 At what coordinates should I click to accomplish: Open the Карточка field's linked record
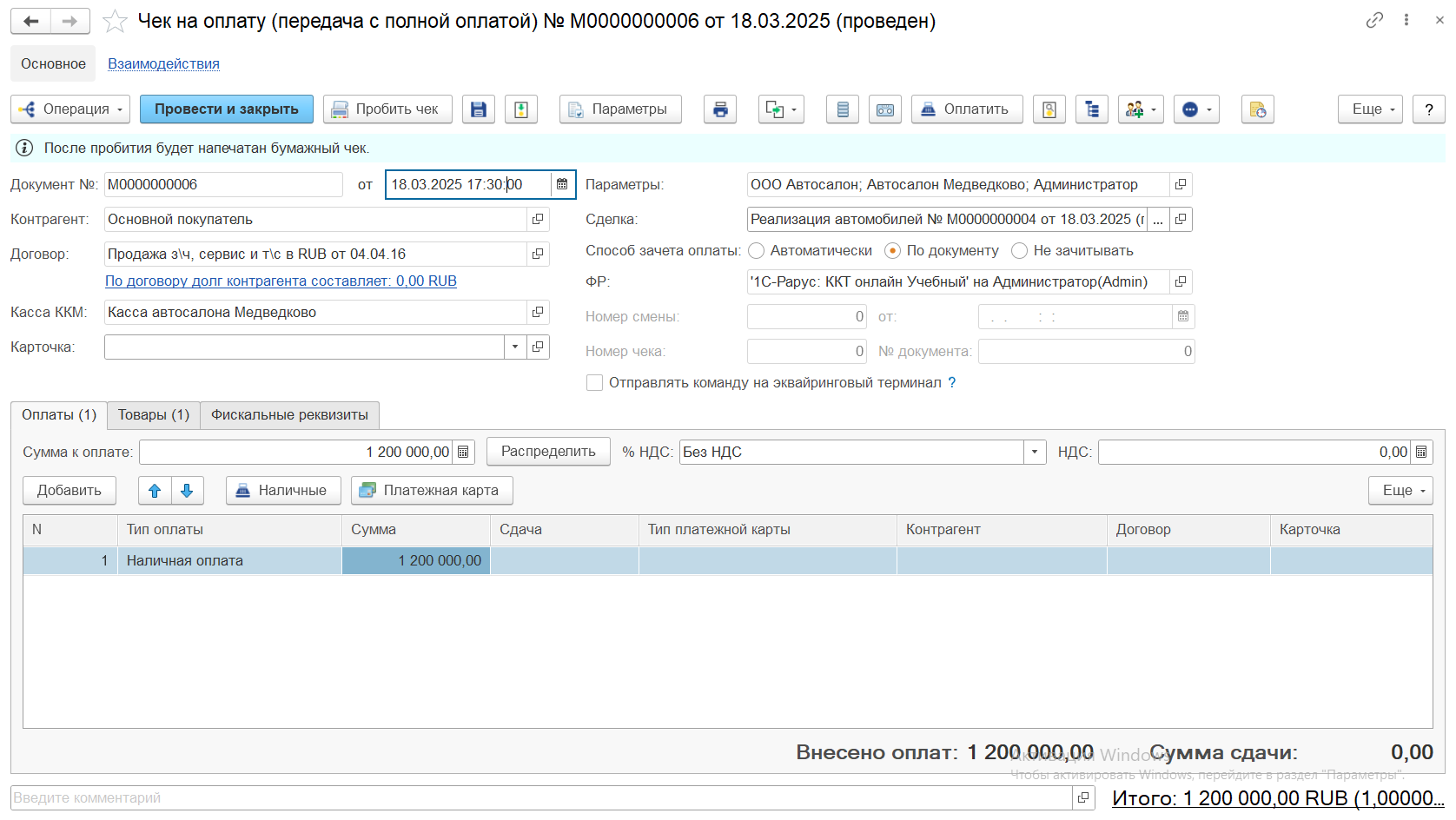click(538, 347)
